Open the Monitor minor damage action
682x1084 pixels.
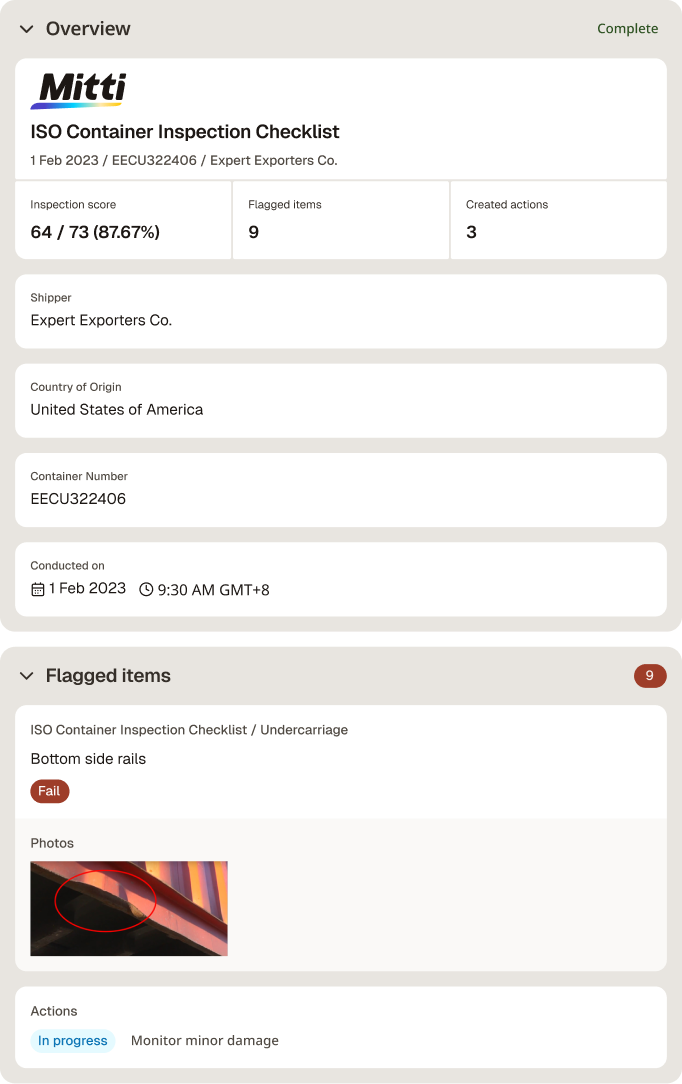click(205, 1040)
